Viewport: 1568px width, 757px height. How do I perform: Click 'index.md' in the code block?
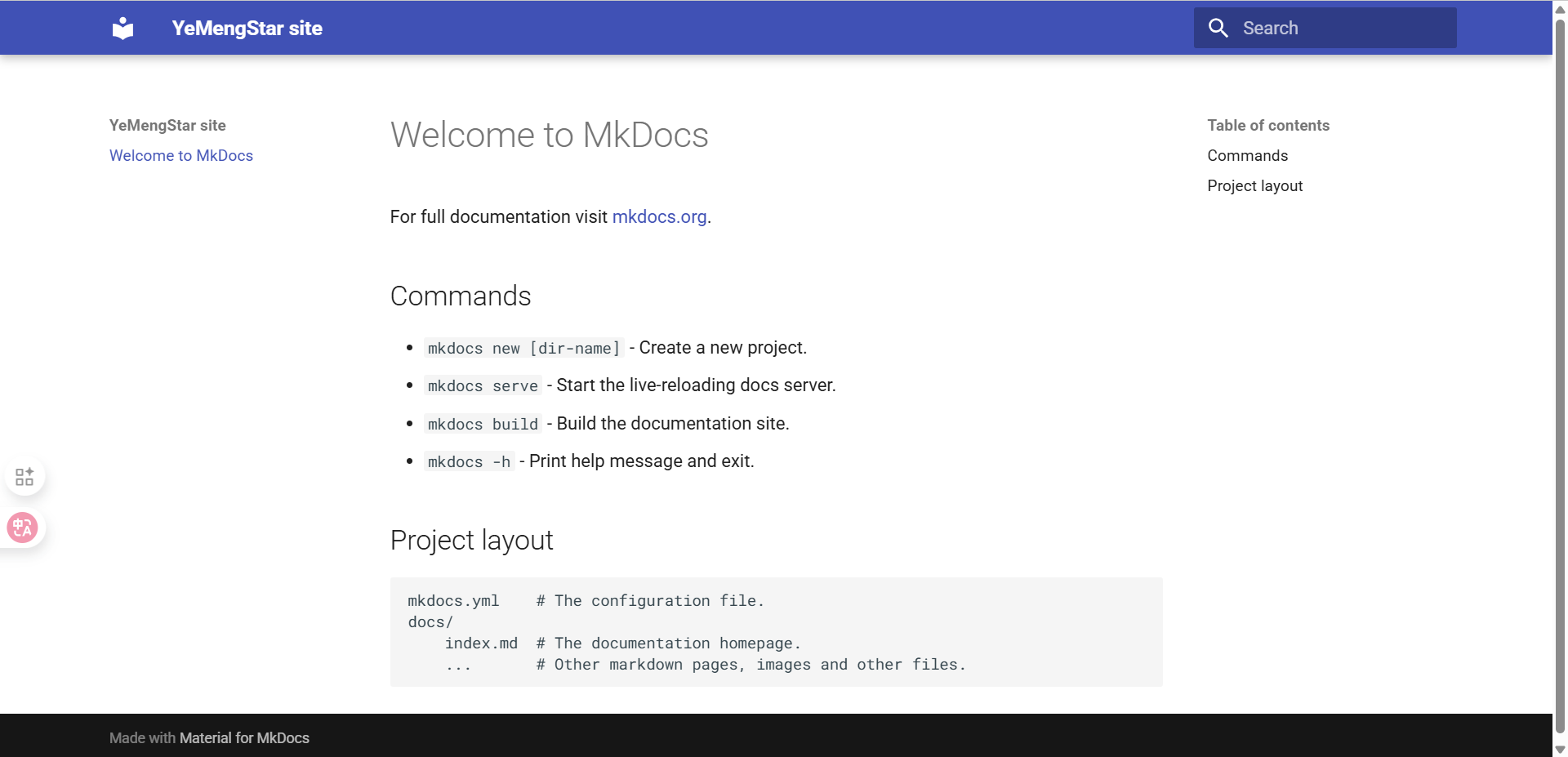(481, 643)
